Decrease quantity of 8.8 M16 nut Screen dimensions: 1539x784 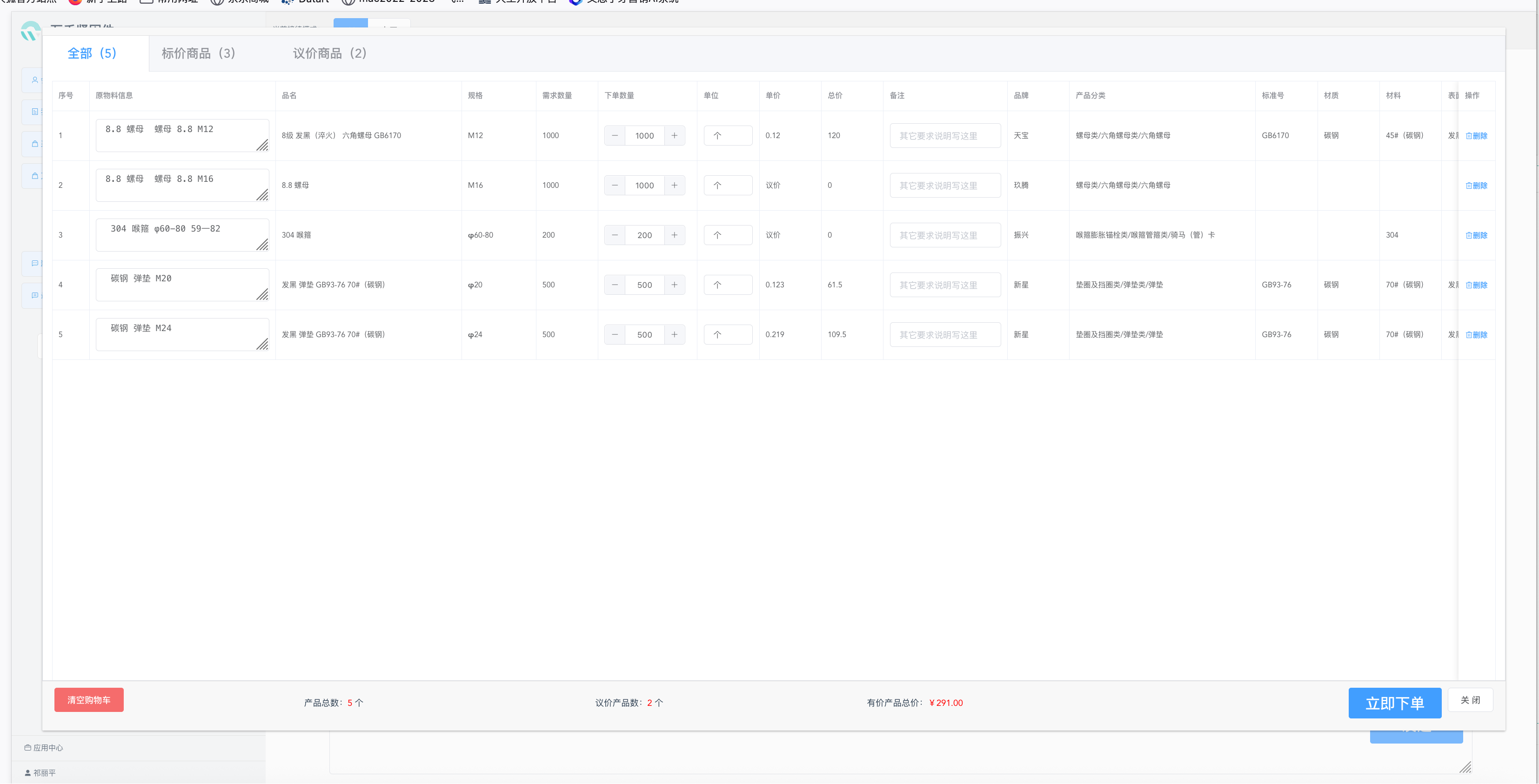(615, 185)
